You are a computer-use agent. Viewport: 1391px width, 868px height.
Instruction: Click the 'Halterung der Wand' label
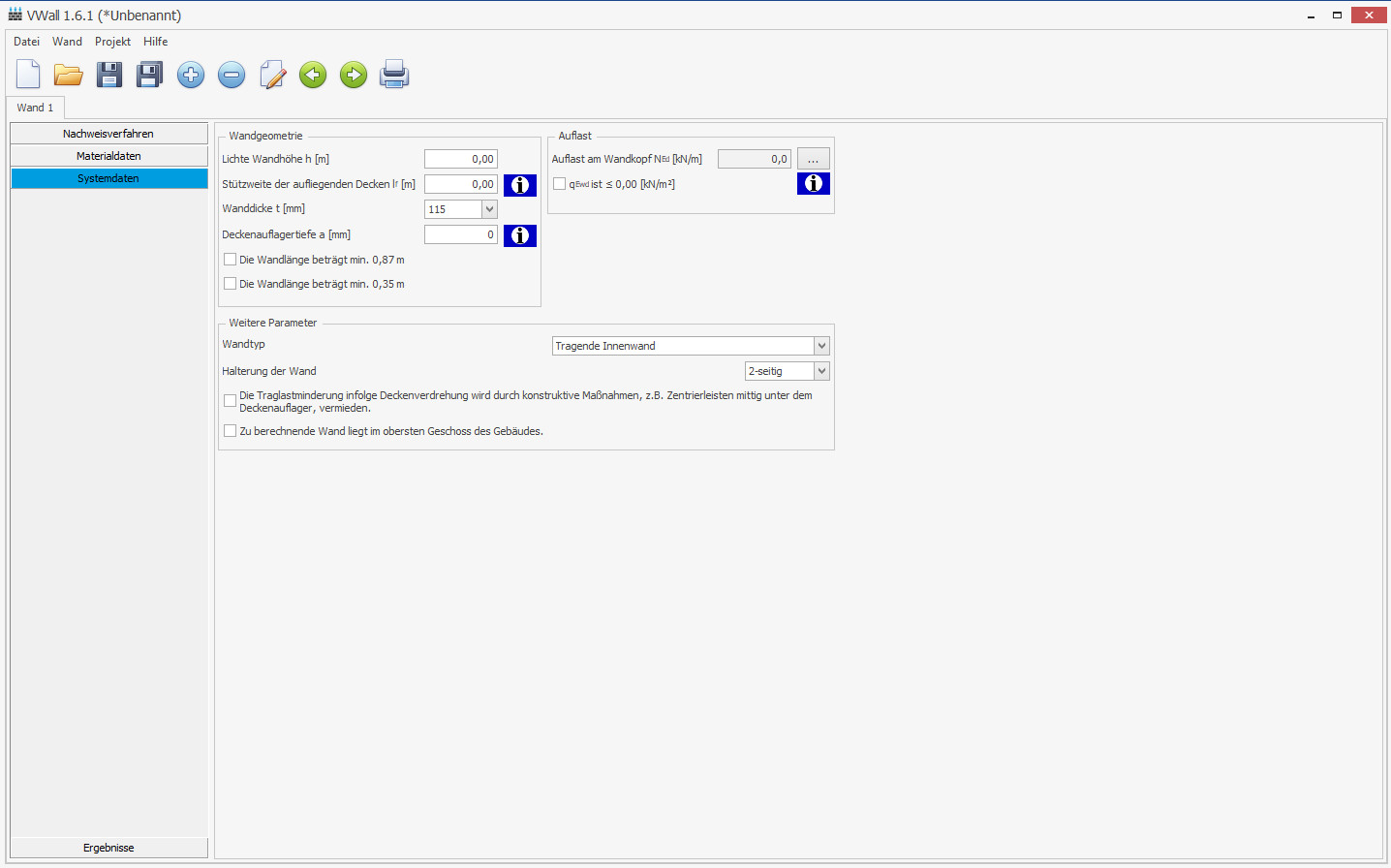tap(269, 371)
